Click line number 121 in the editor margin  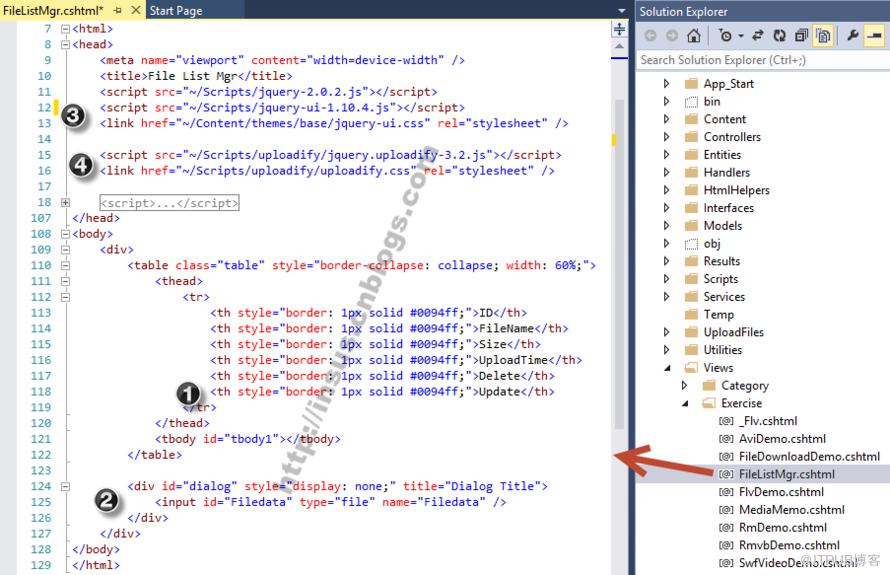41,439
